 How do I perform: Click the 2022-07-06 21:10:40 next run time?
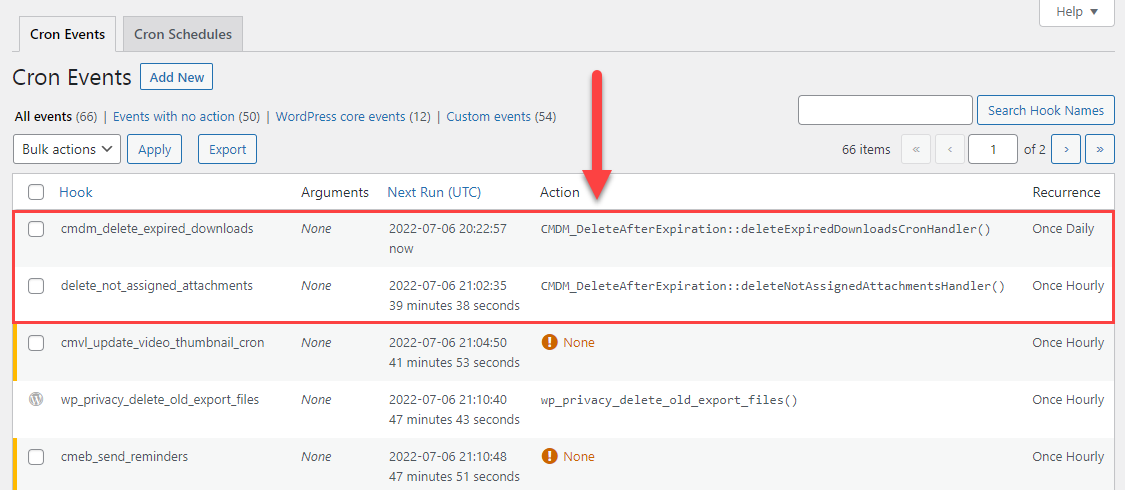click(448, 400)
